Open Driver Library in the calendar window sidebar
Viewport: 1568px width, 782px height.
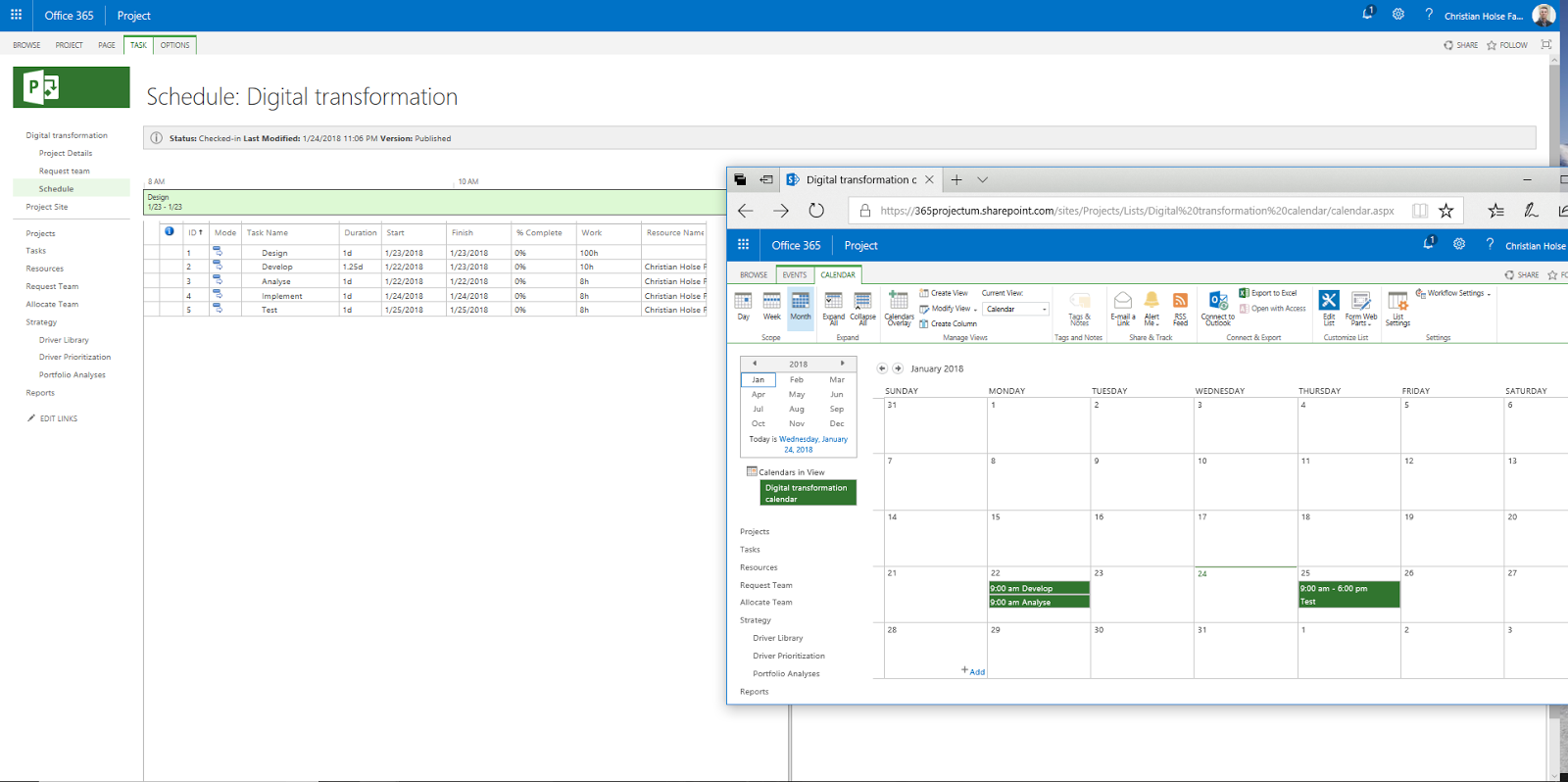[x=777, y=638]
